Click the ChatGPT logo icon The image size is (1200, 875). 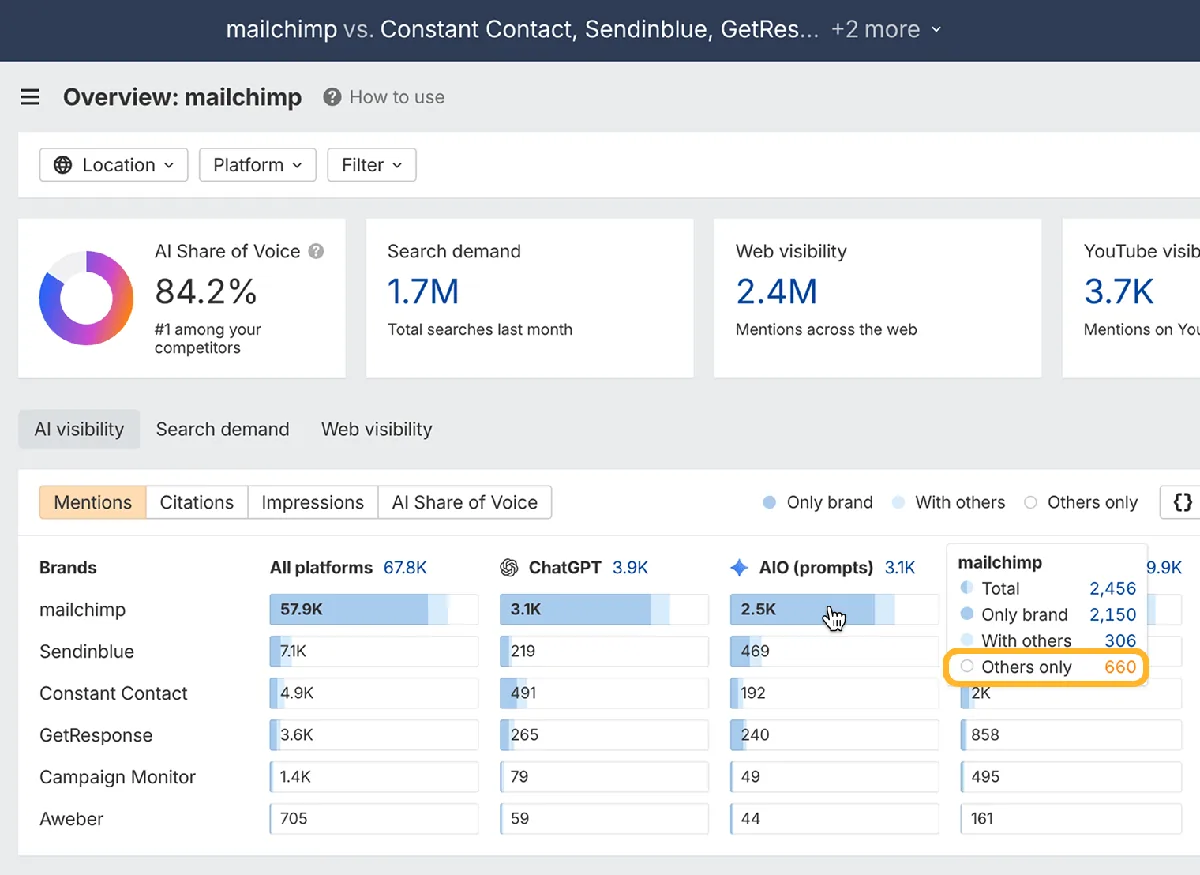click(509, 568)
